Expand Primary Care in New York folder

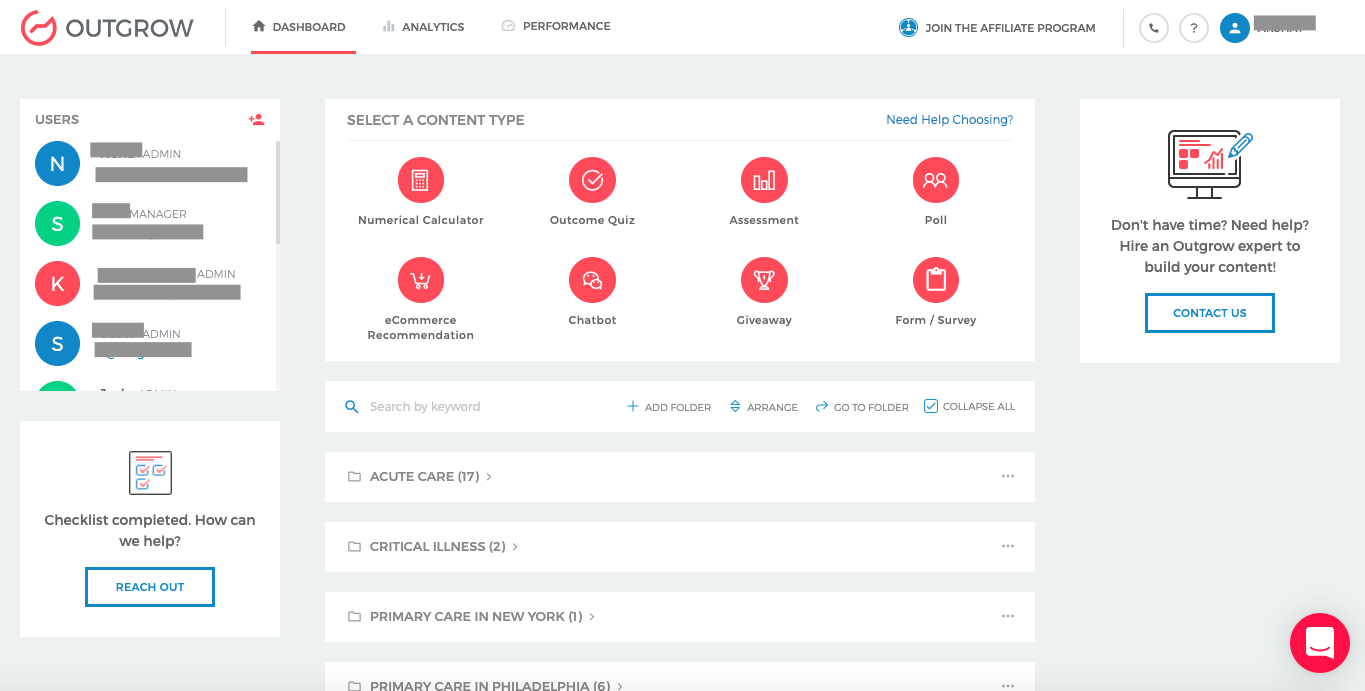471,617
